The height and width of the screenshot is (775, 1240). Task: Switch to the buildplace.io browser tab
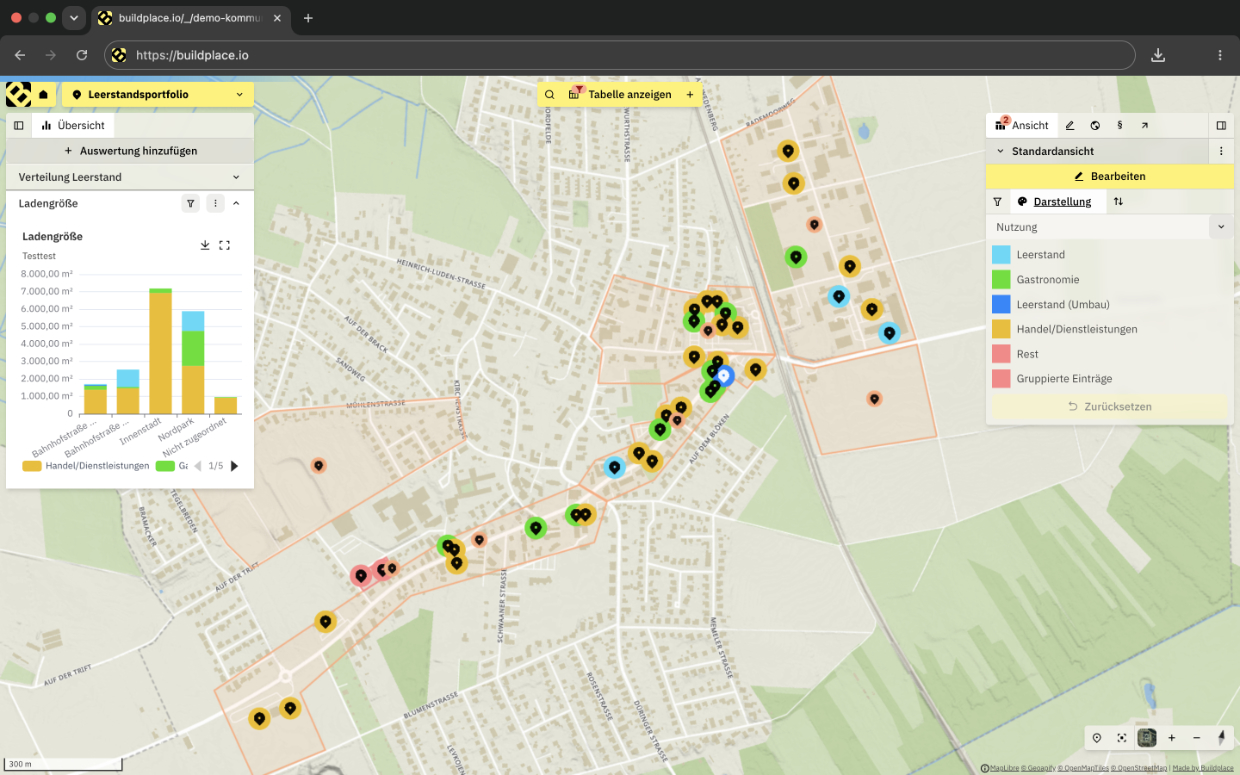pyautogui.click(x=188, y=18)
